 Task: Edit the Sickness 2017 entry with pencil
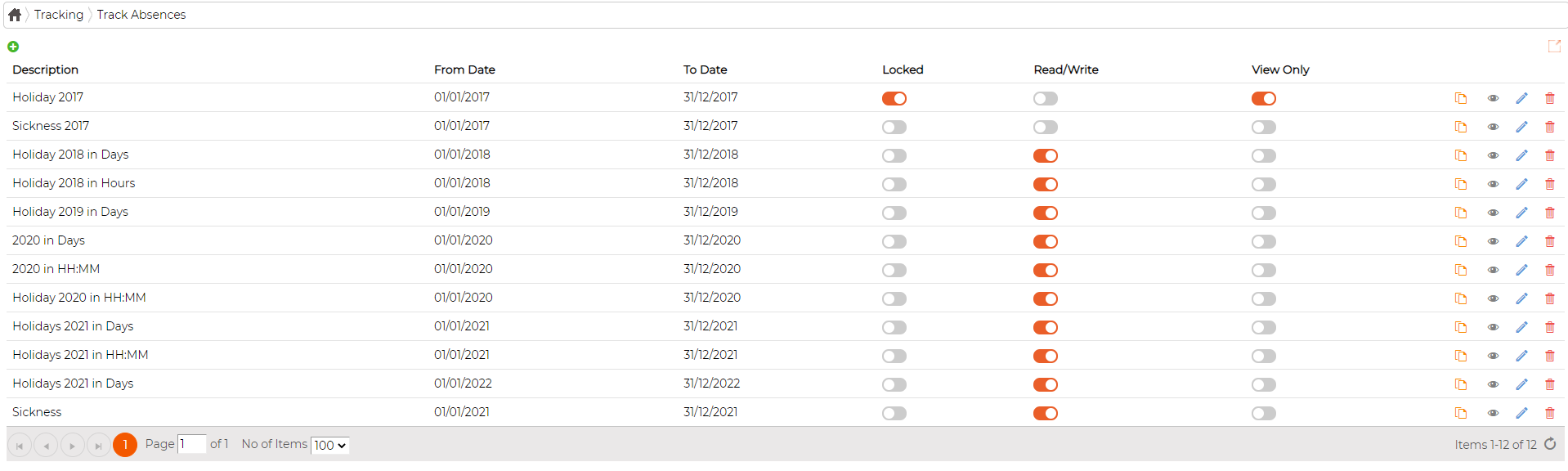1521,127
